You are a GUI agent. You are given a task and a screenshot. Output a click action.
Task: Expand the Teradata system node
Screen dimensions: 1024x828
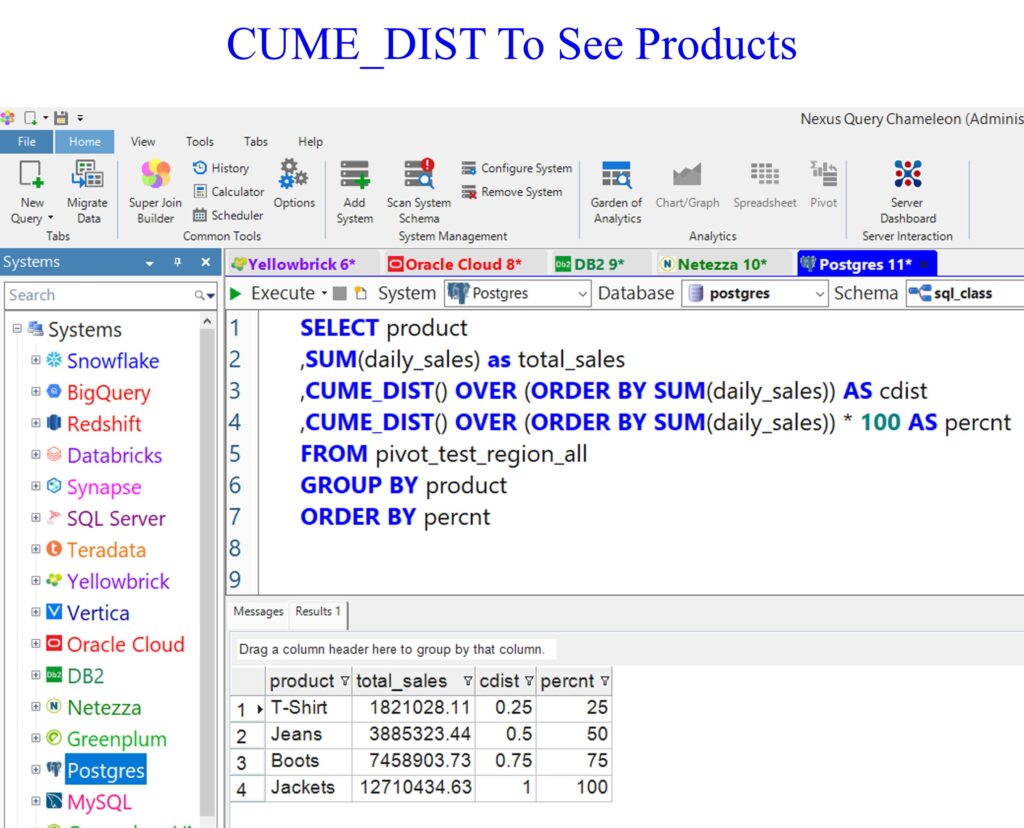[36, 550]
